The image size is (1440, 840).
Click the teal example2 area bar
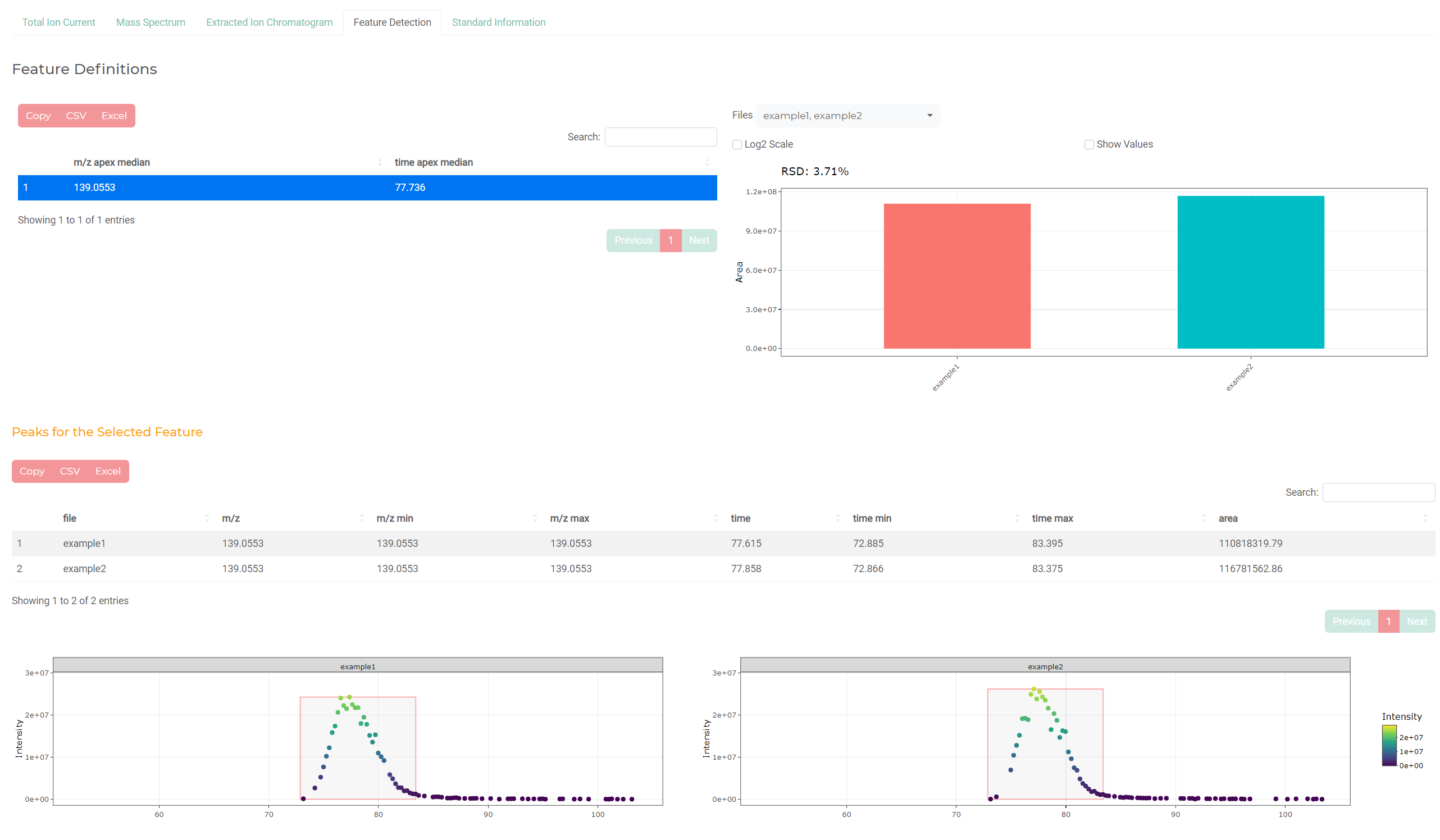click(x=1251, y=272)
